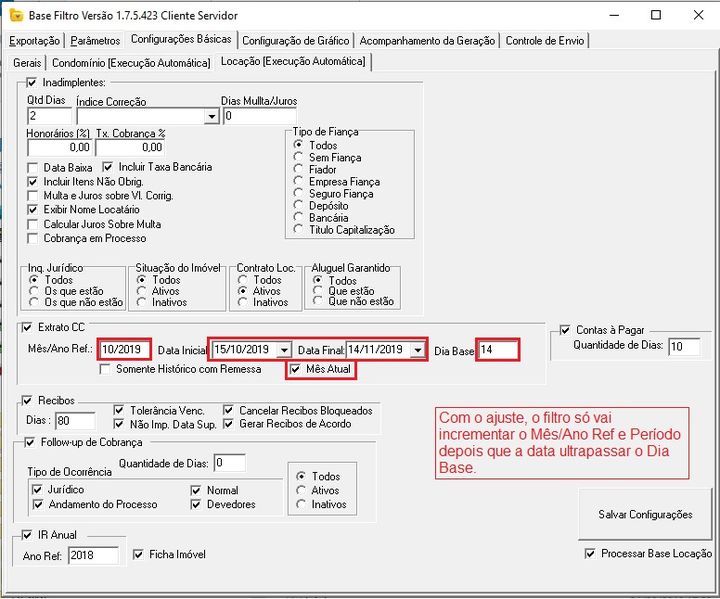Click the Mês/Ano Ref. input field
The image size is (720, 599).
point(125,350)
